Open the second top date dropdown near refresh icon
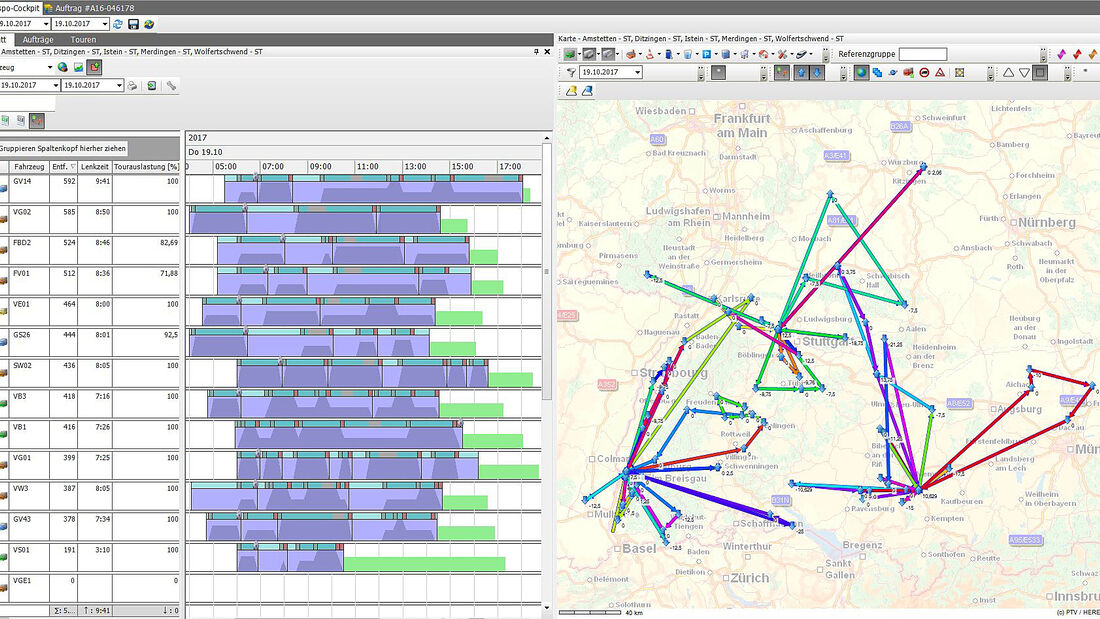Viewport: 1100px width, 619px height. pyautogui.click(x=105, y=24)
